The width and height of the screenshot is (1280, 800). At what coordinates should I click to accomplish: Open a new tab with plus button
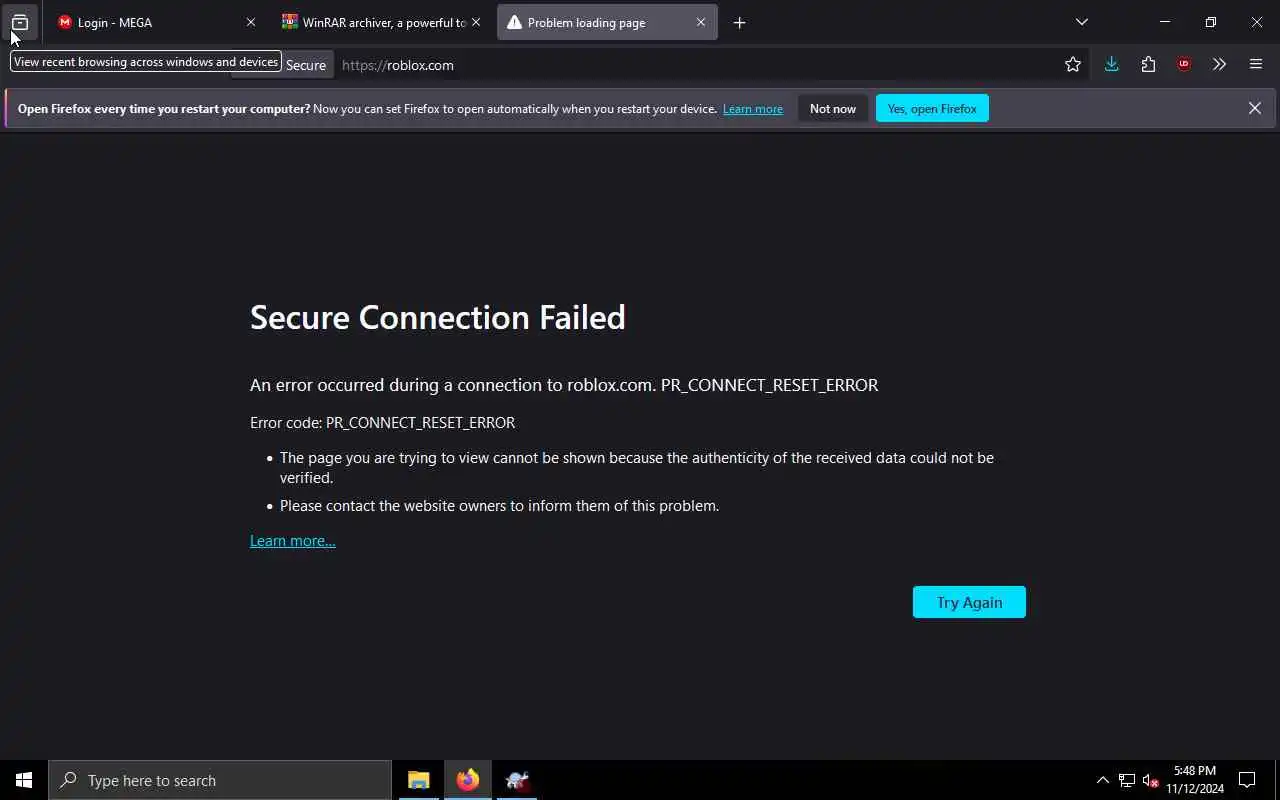[x=739, y=22]
